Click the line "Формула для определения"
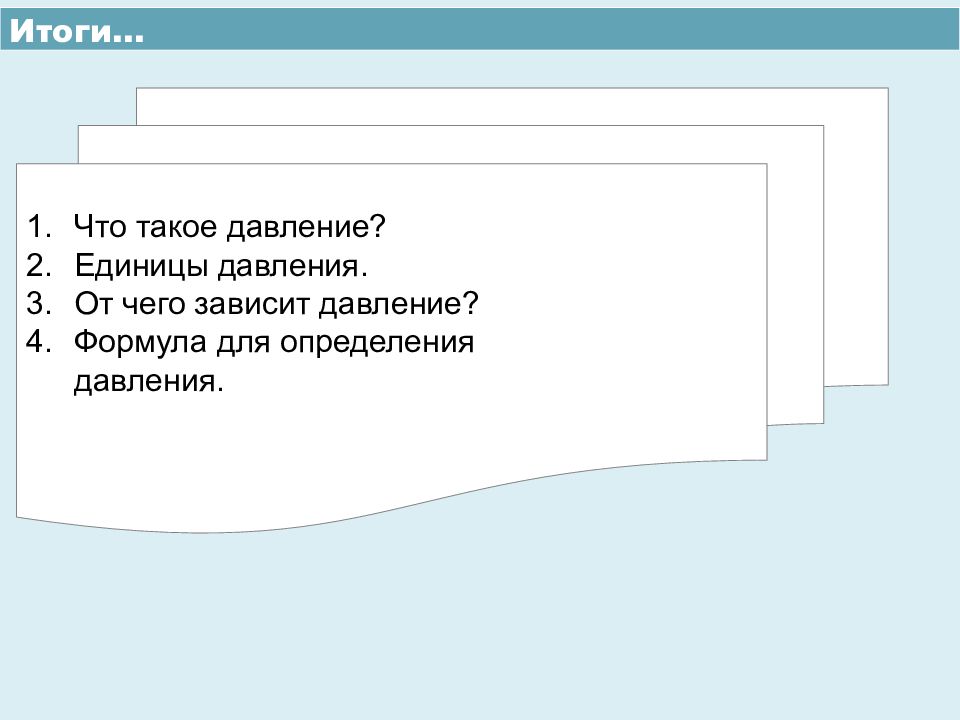960x720 pixels. (x=272, y=343)
